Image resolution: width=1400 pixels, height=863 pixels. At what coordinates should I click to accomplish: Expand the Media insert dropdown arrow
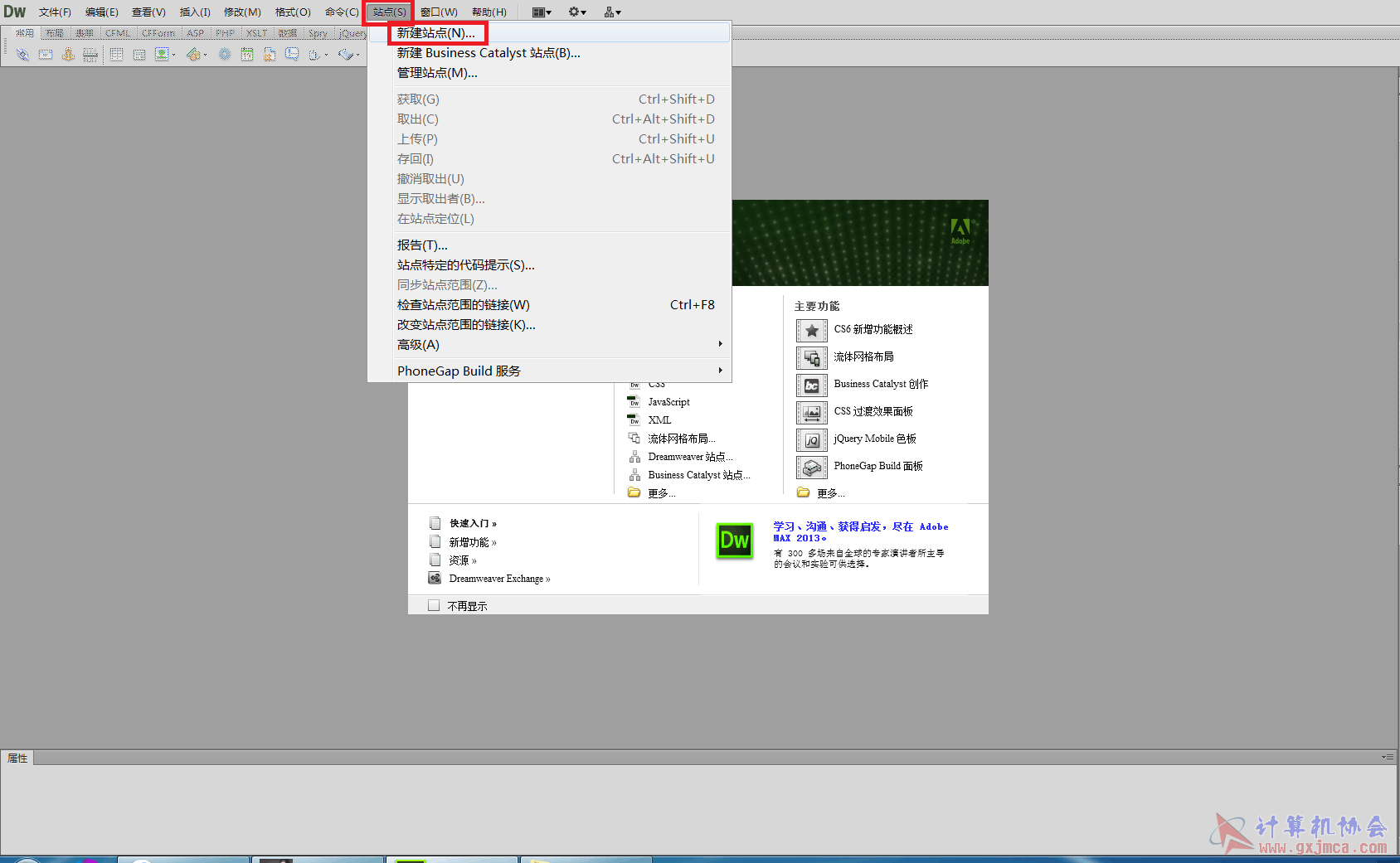(x=205, y=55)
